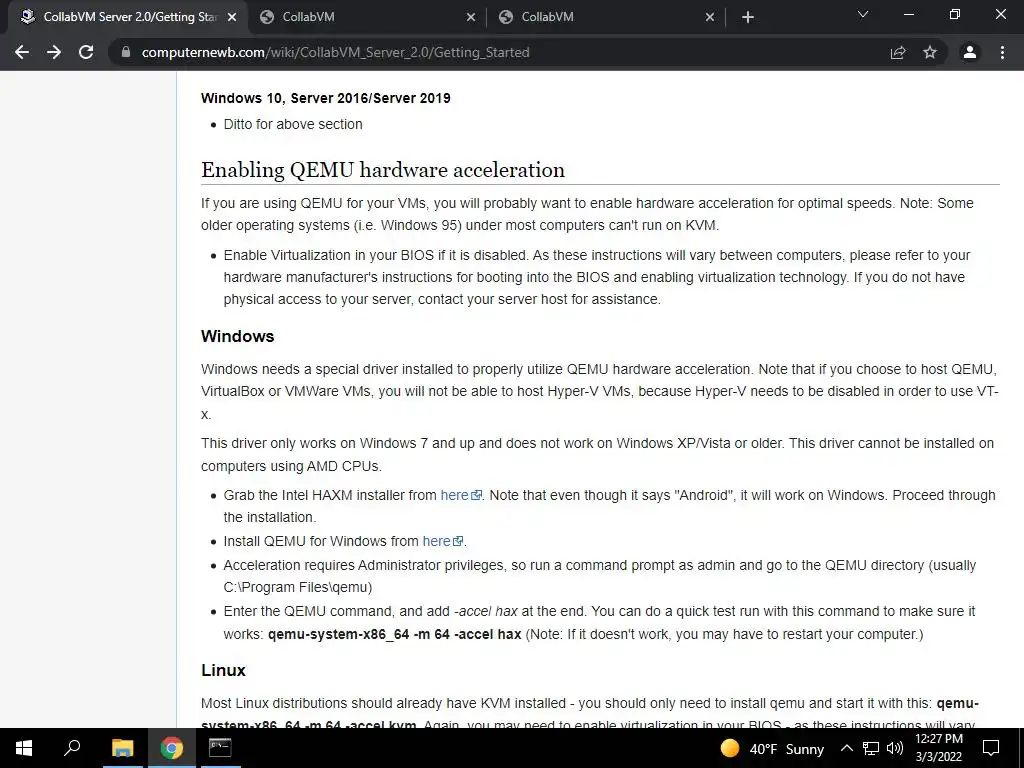Open taskbar search
The width and height of the screenshot is (1024, 768).
pyautogui.click(x=72, y=748)
